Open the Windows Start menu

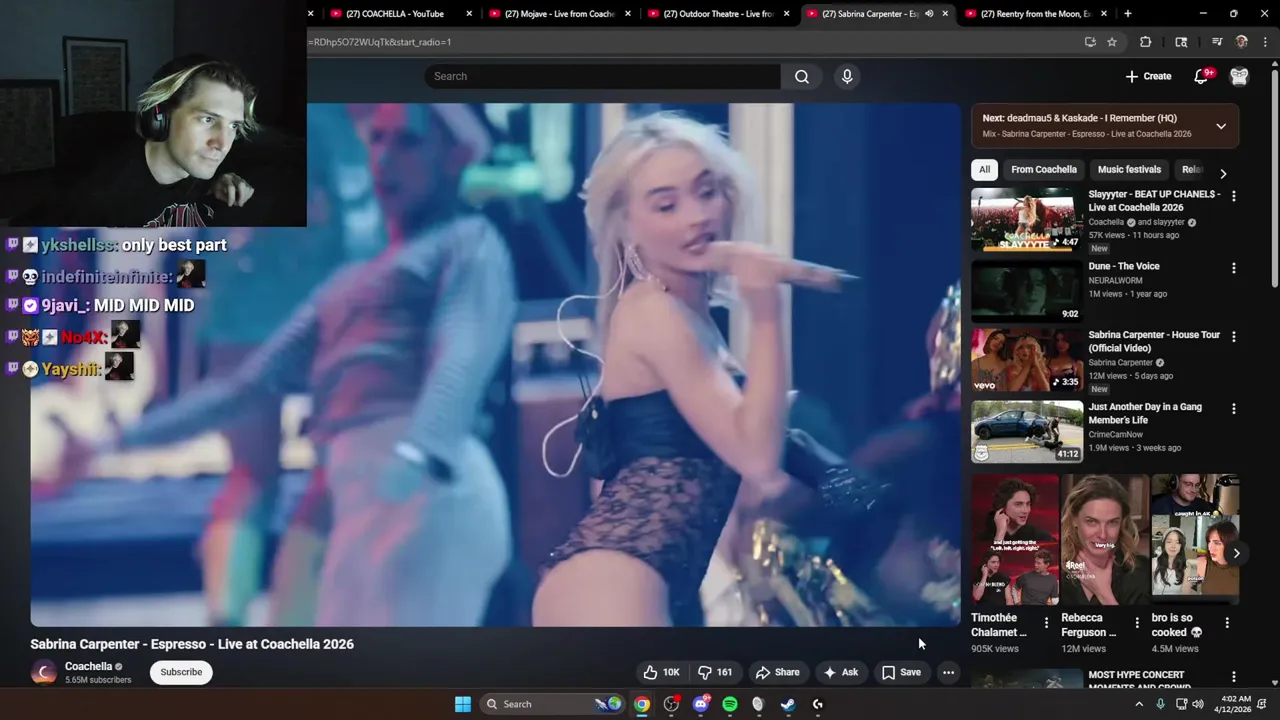[463, 704]
